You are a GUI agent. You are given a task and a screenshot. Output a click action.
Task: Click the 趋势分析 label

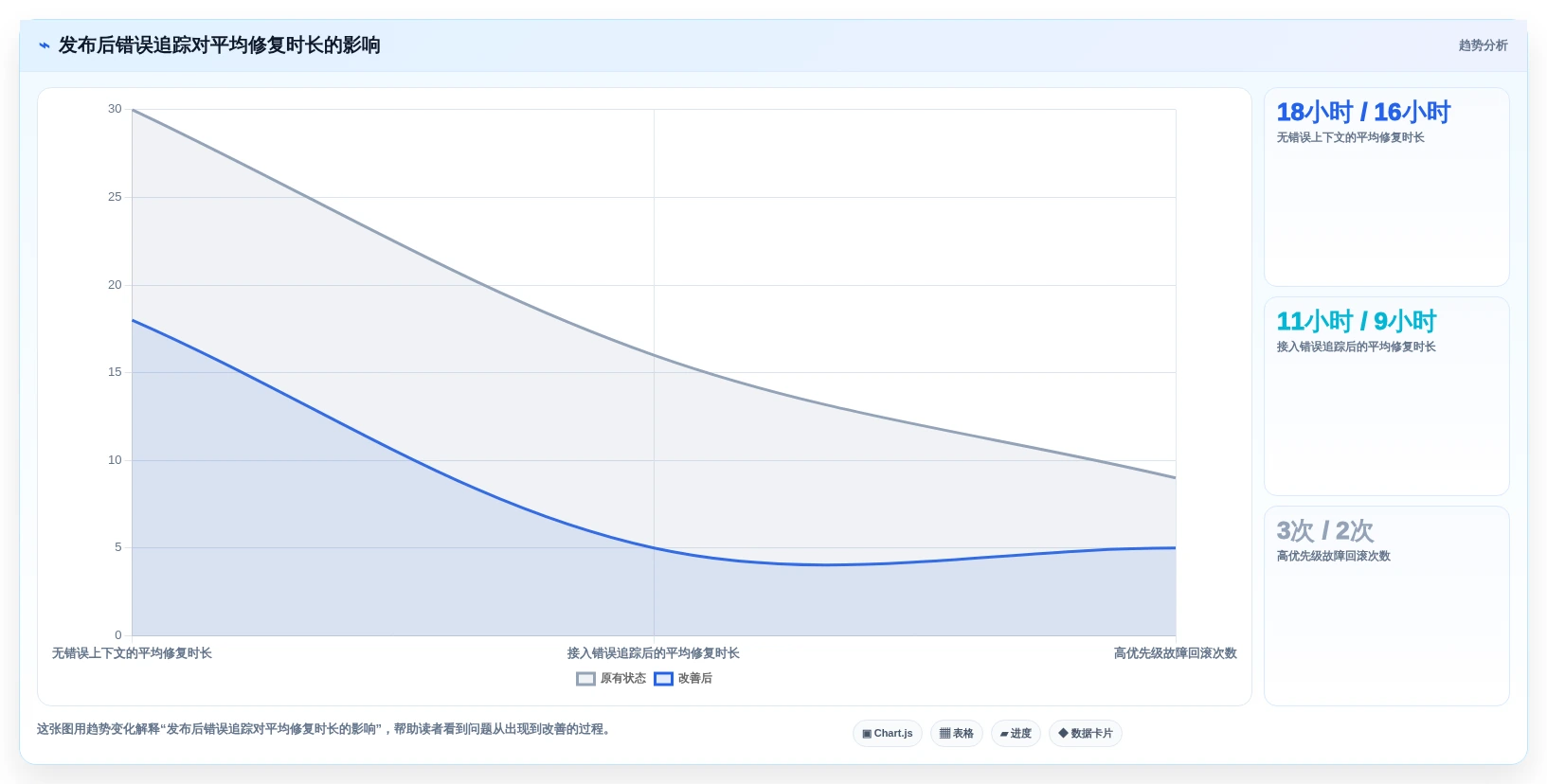coord(1483,45)
